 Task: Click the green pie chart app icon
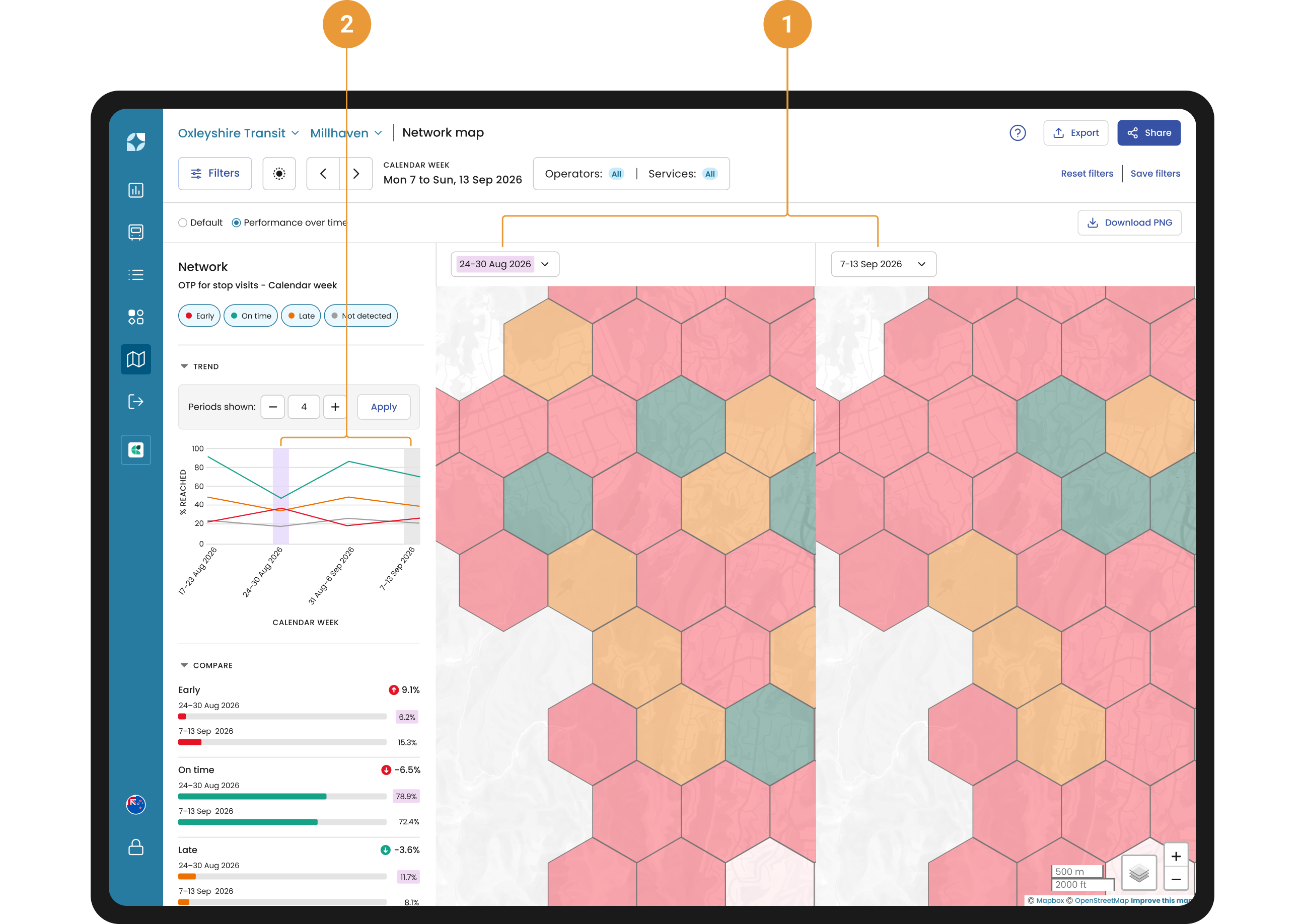pyautogui.click(x=135, y=450)
